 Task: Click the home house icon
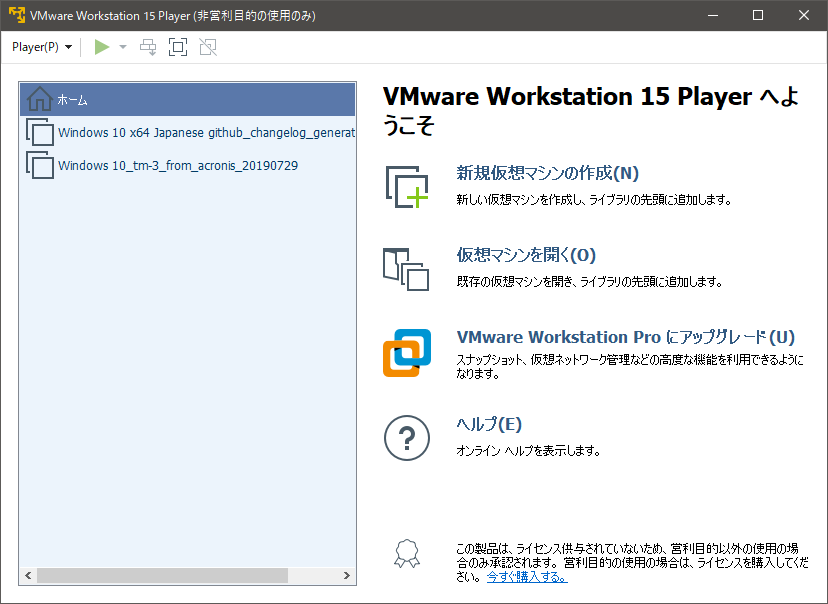pyautogui.click(x=40, y=99)
